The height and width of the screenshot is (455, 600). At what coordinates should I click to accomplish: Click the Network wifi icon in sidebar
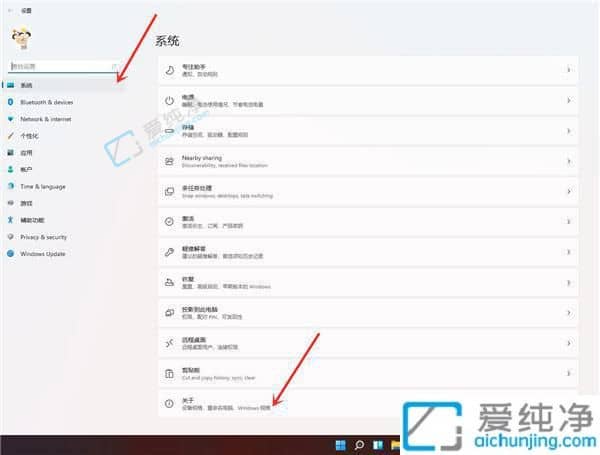[11, 119]
